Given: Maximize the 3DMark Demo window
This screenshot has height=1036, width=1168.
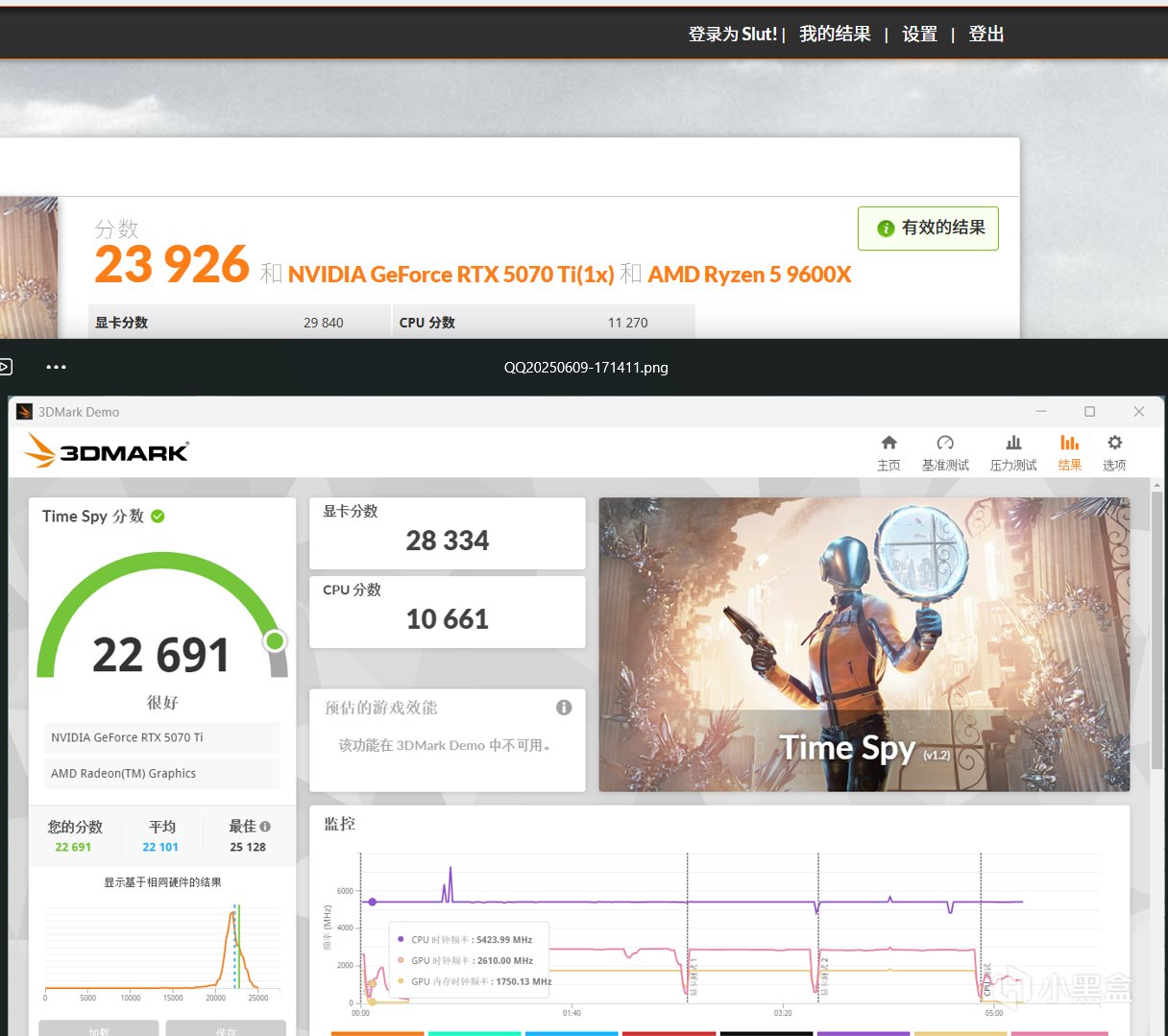Looking at the screenshot, I should pos(1089,412).
